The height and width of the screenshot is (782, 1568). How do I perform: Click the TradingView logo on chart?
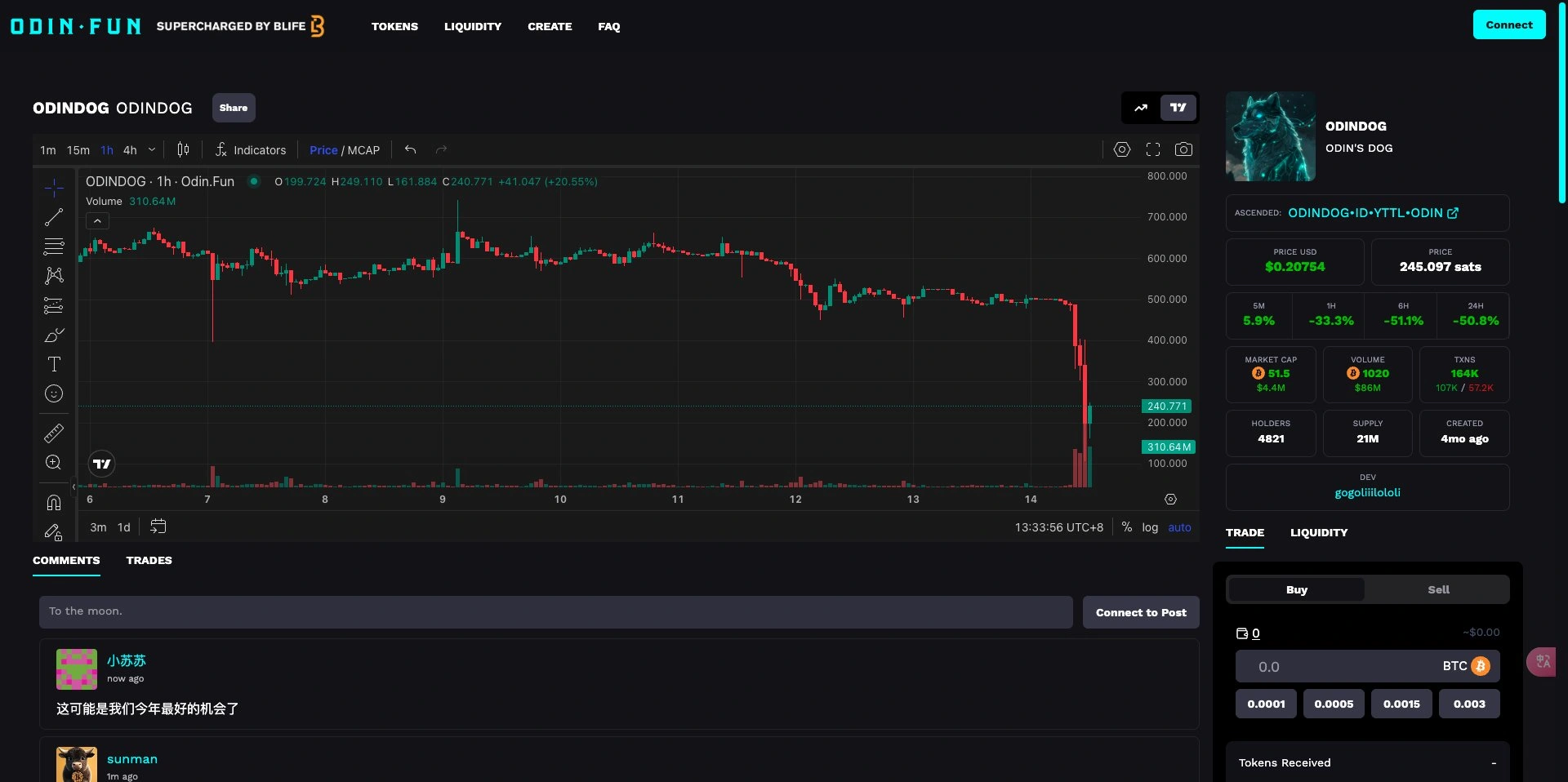[102, 464]
